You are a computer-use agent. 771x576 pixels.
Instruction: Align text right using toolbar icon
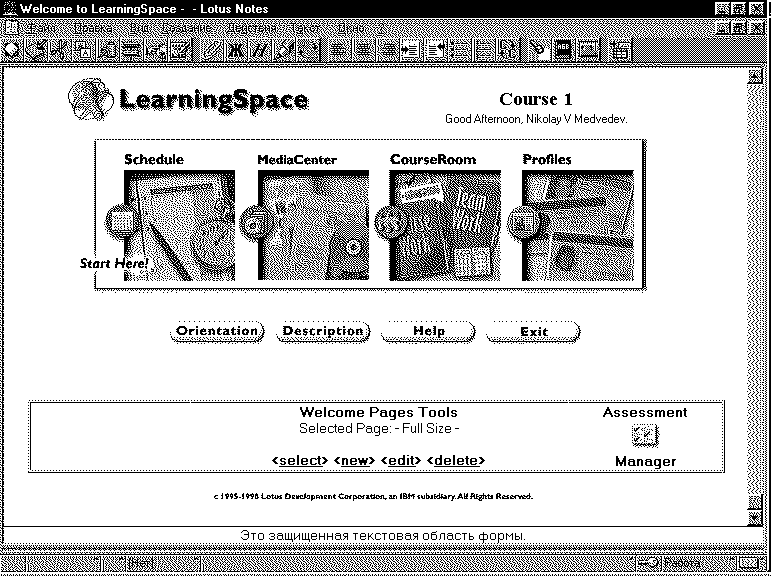[387, 51]
